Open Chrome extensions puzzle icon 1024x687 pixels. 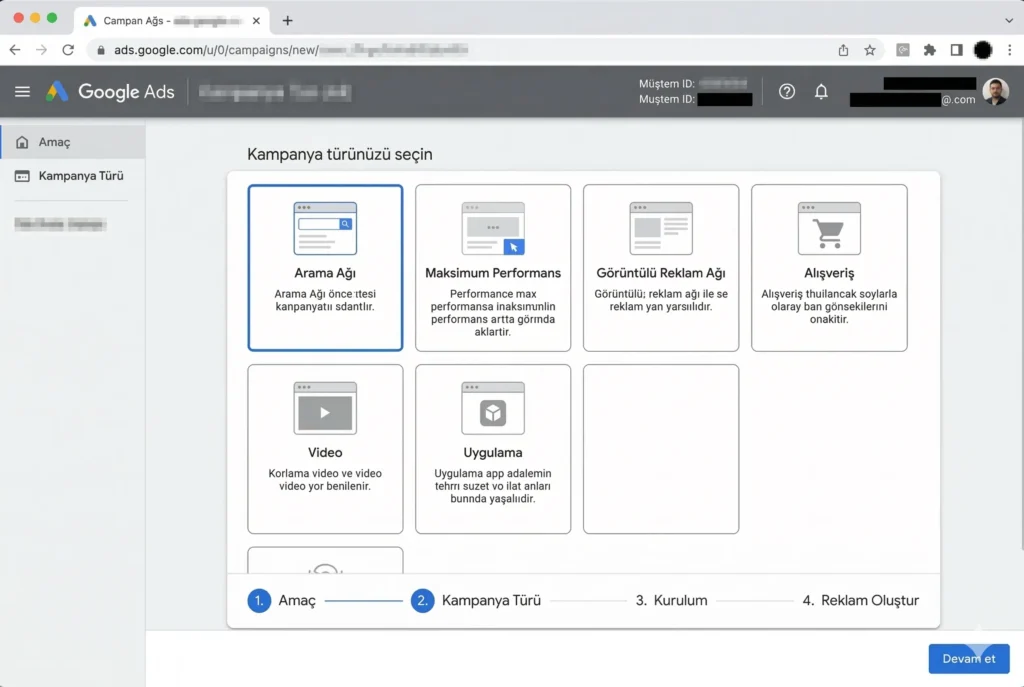(929, 49)
